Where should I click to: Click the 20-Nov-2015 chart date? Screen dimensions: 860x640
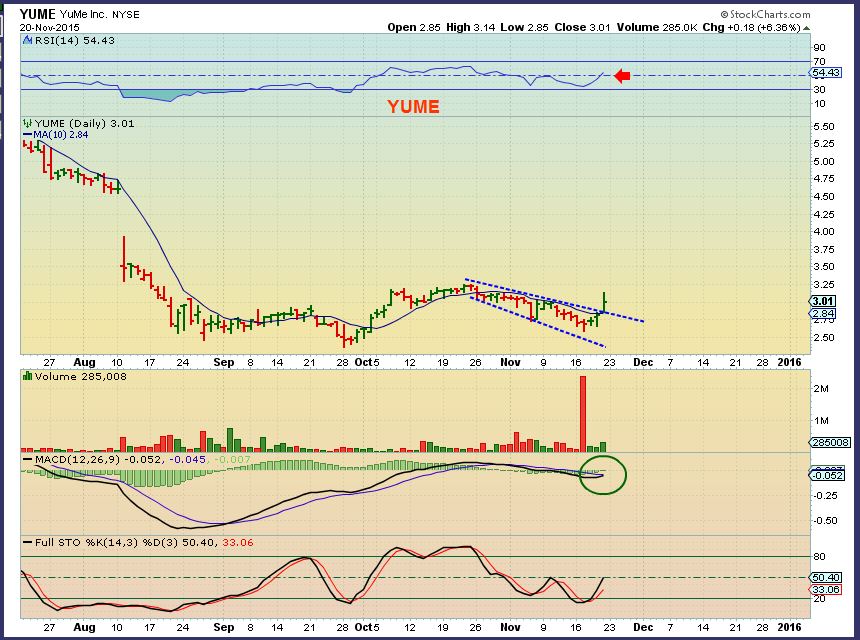pyautogui.click(x=49, y=27)
